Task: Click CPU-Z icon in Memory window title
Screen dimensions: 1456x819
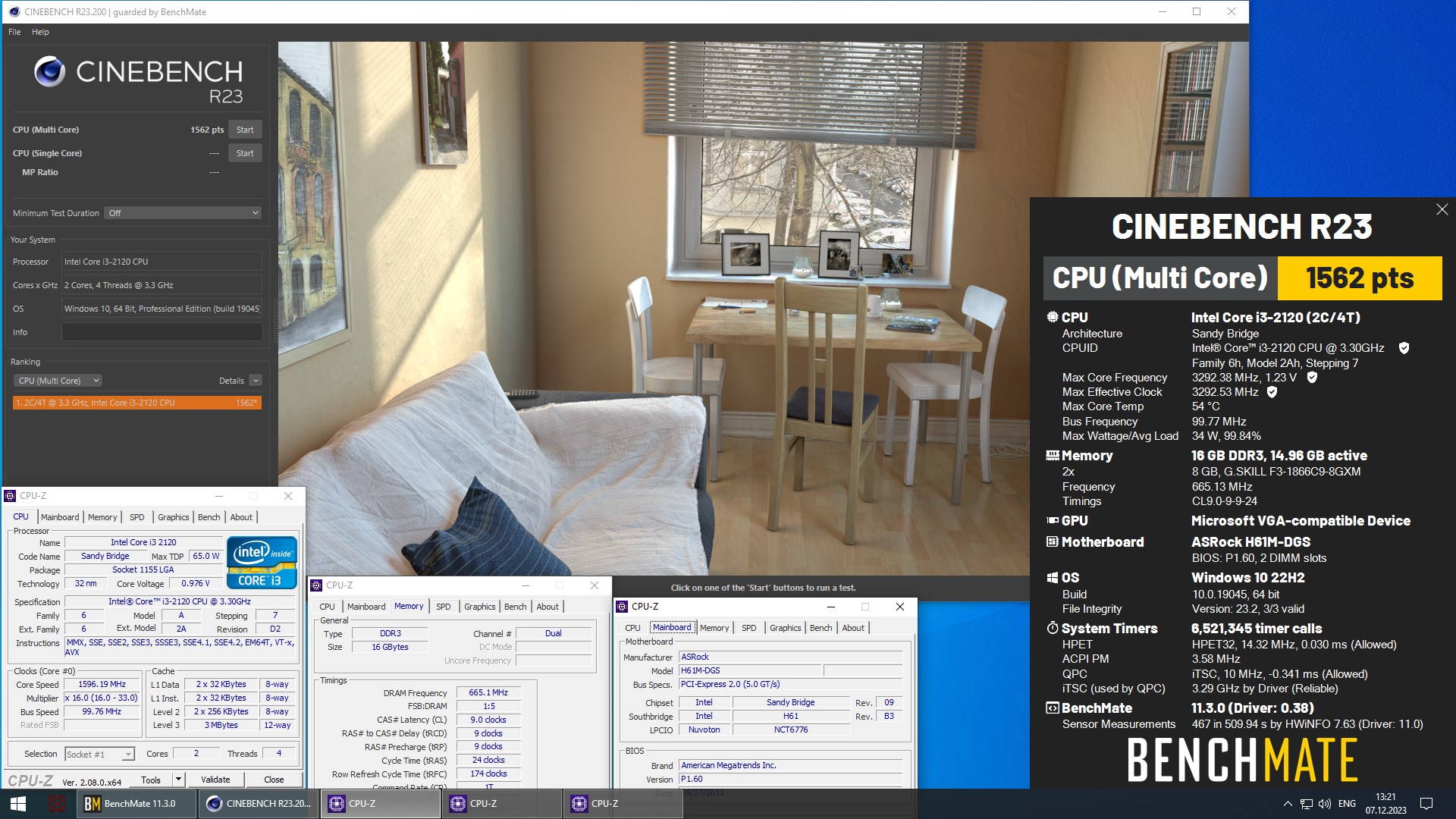Action: tap(316, 585)
